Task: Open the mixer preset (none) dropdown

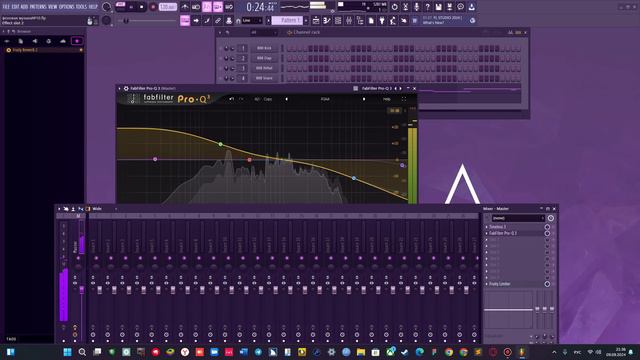Action: pos(518,218)
